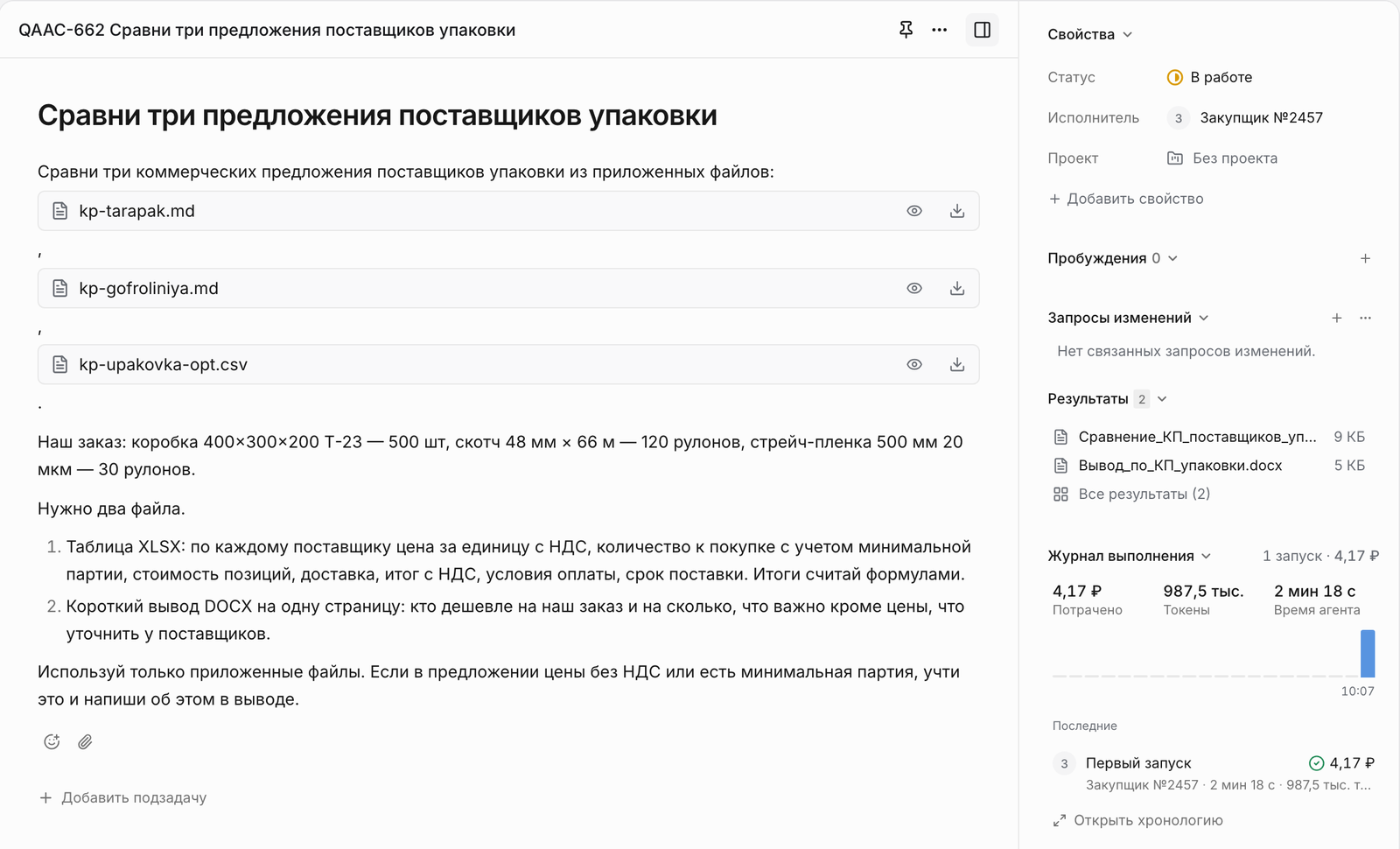
Task: Open the Первый запуск run entry
Action: (1213, 773)
